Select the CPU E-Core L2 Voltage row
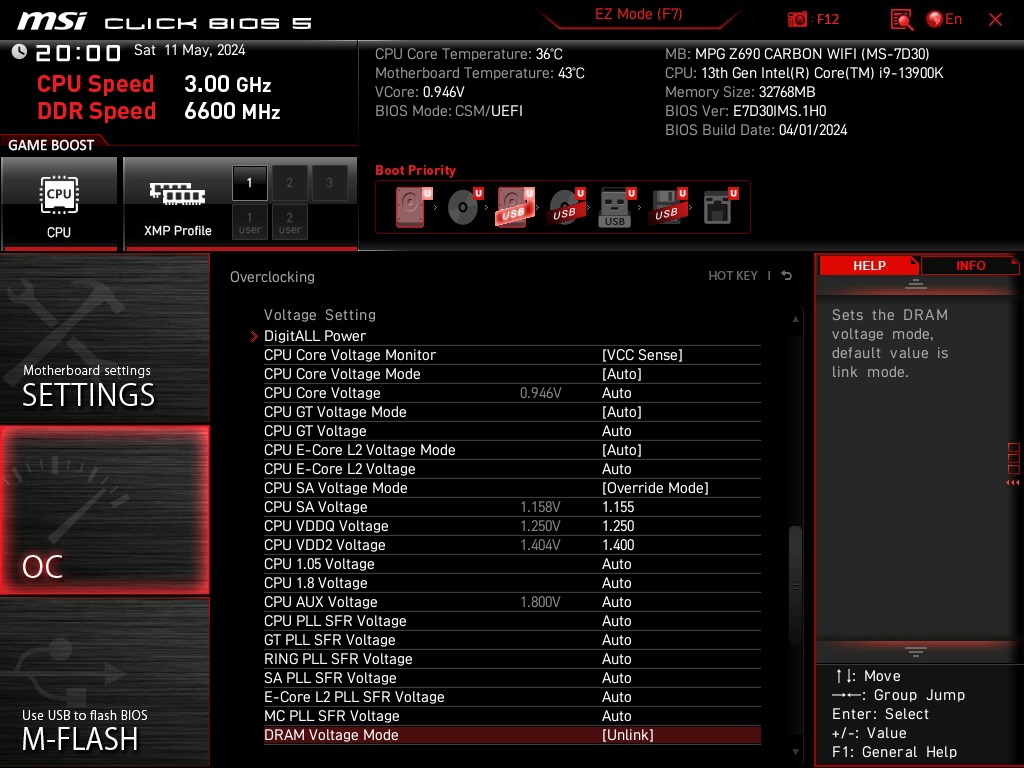This screenshot has width=1024, height=768. (512, 468)
